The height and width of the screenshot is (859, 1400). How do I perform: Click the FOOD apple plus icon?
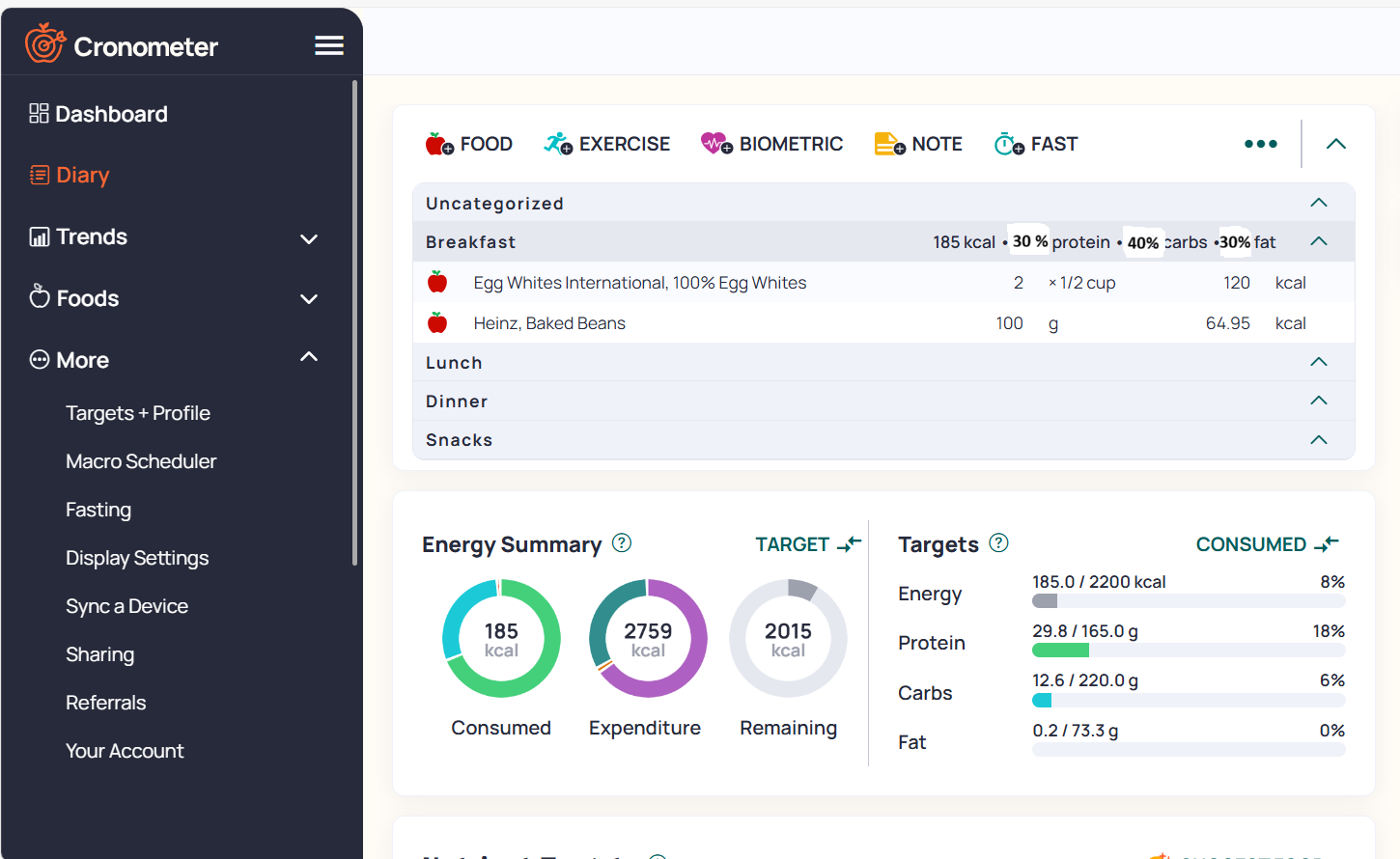coord(439,144)
